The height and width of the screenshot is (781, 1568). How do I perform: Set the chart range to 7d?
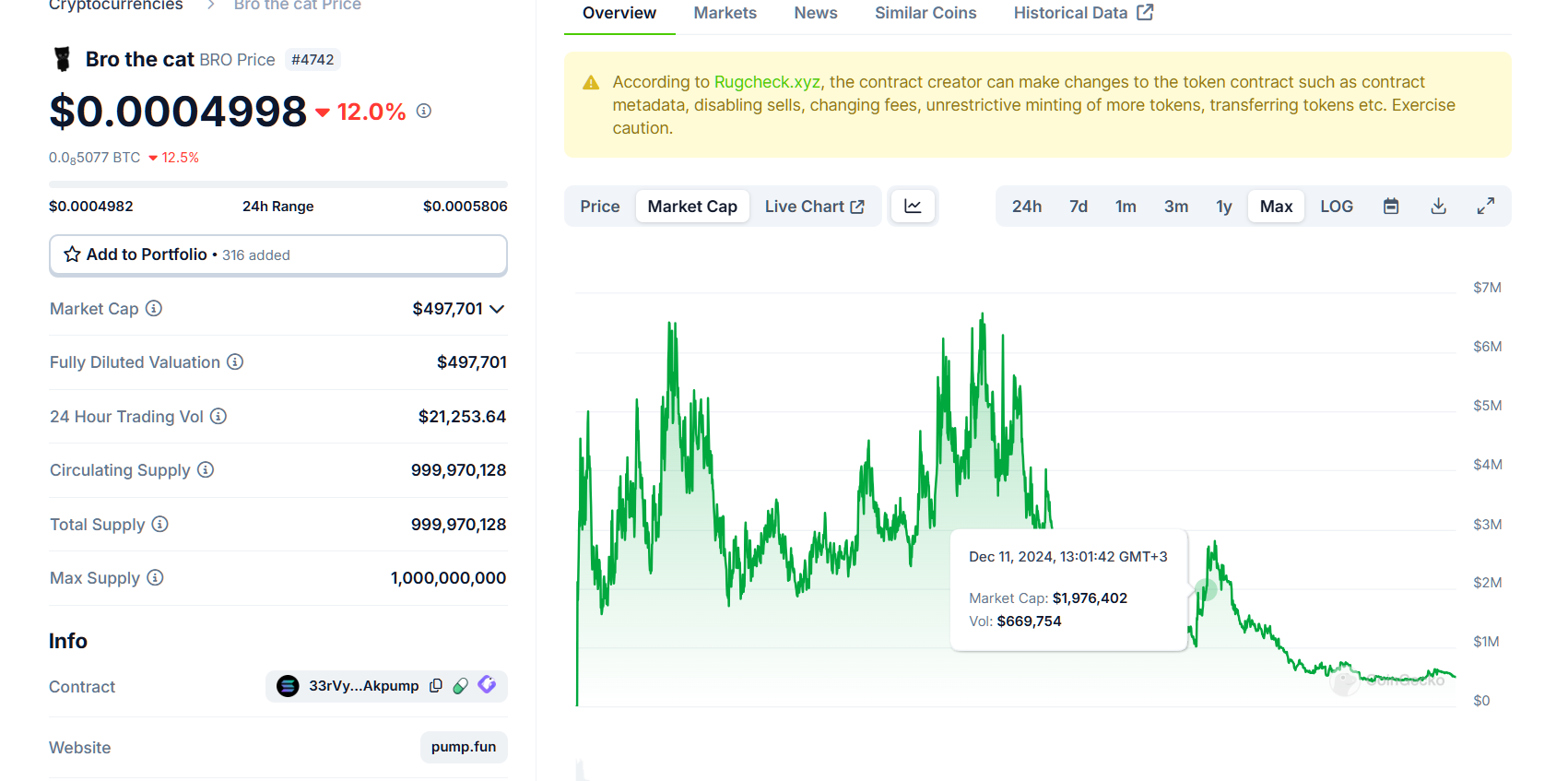1079,207
